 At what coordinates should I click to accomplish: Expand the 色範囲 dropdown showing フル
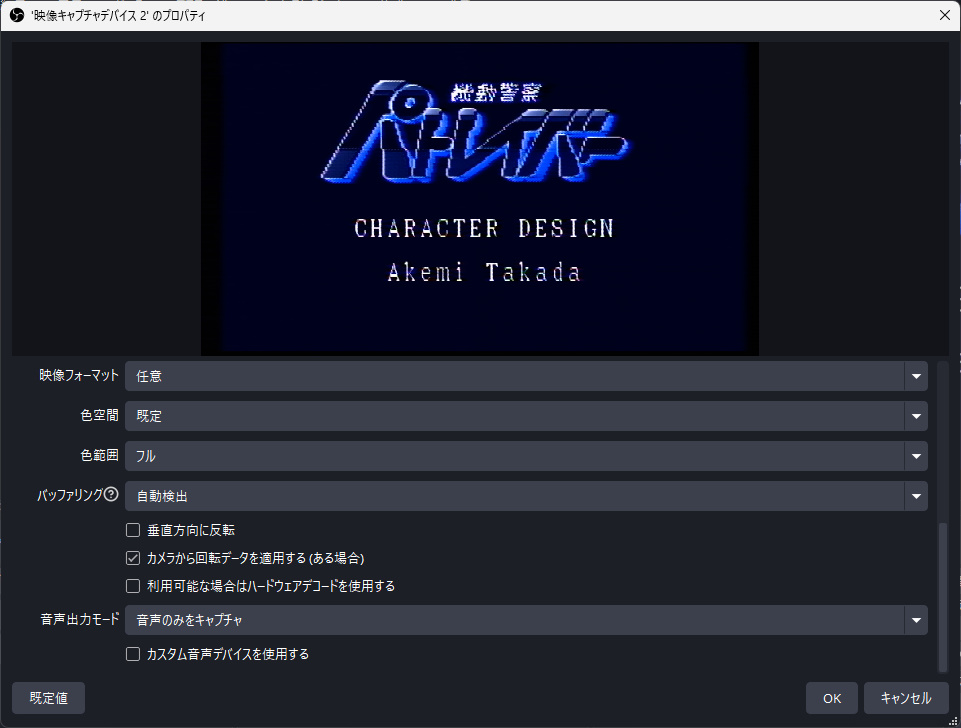point(526,456)
